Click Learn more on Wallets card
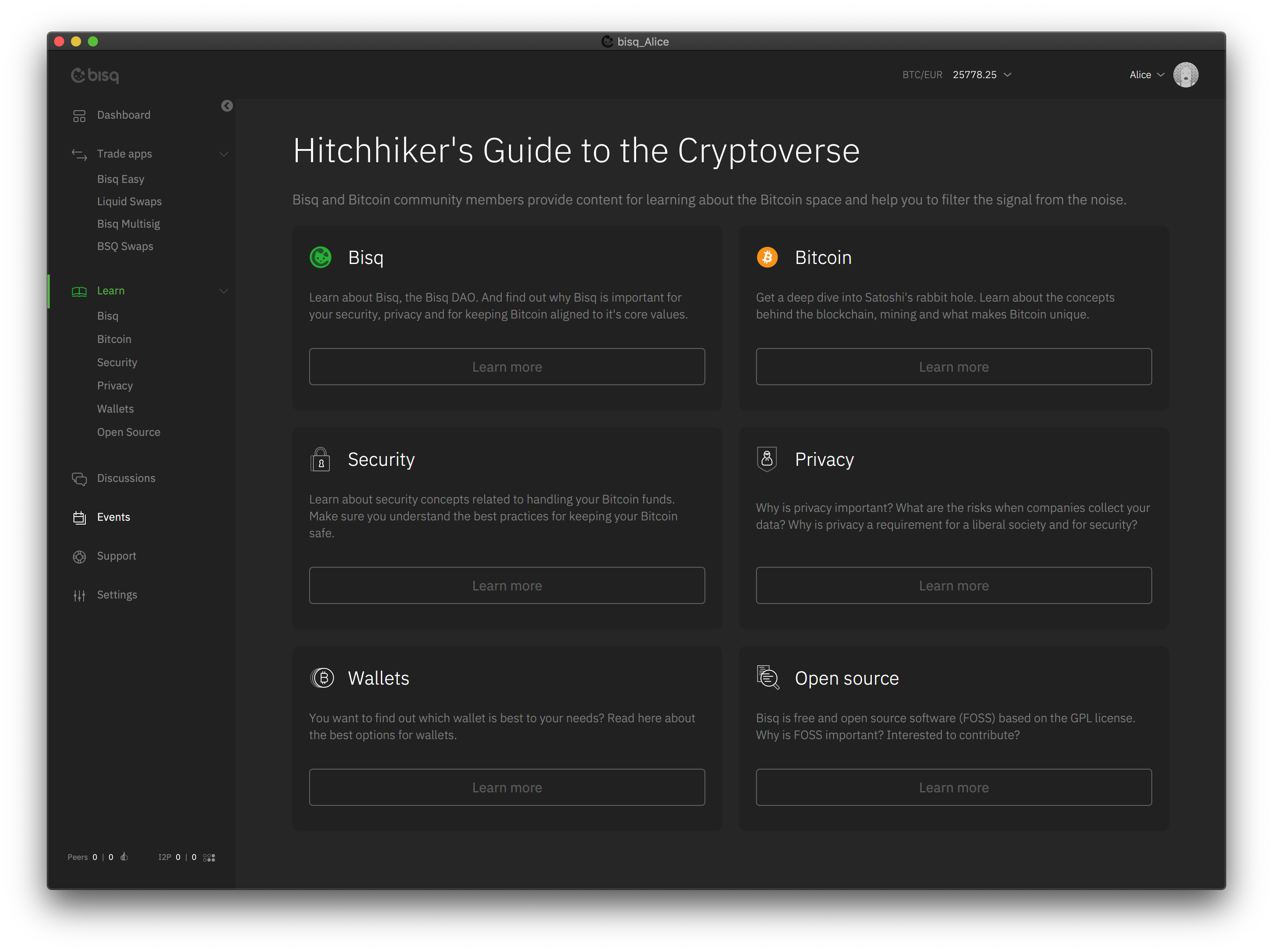Screen dimensions: 1273x952 pyautogui.click(x=507, y=787)
